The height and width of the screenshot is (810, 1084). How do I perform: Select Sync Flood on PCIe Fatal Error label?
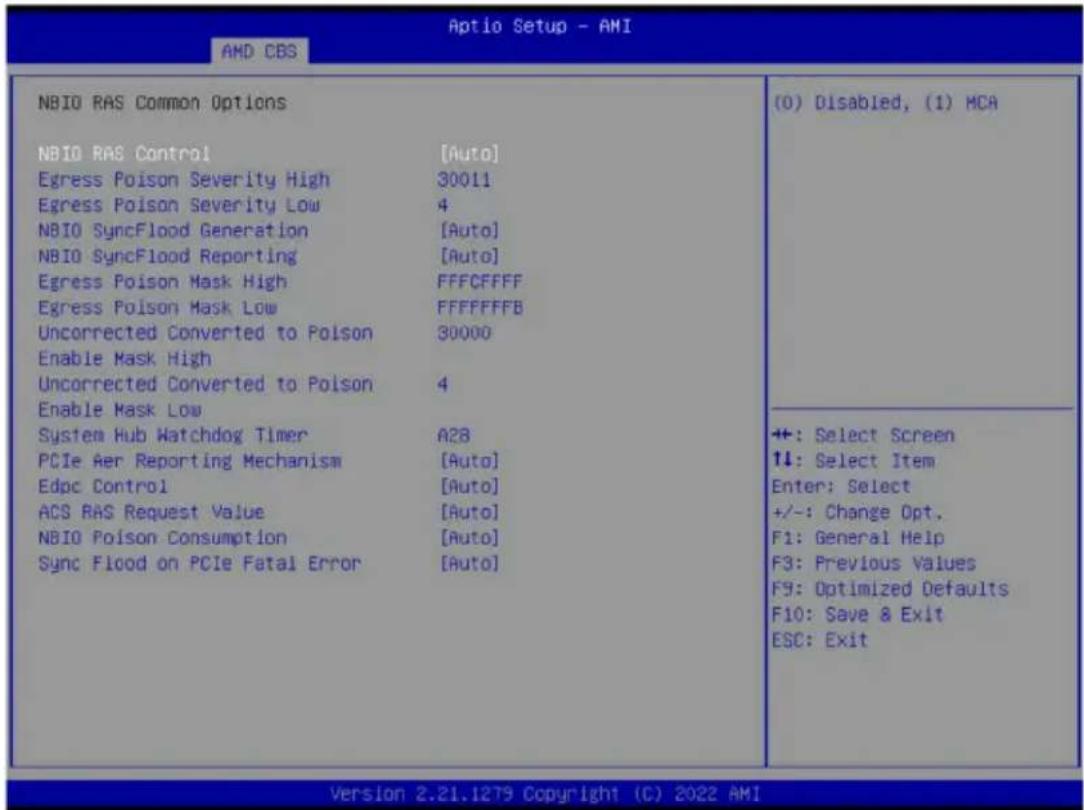(x=200, y=563)
